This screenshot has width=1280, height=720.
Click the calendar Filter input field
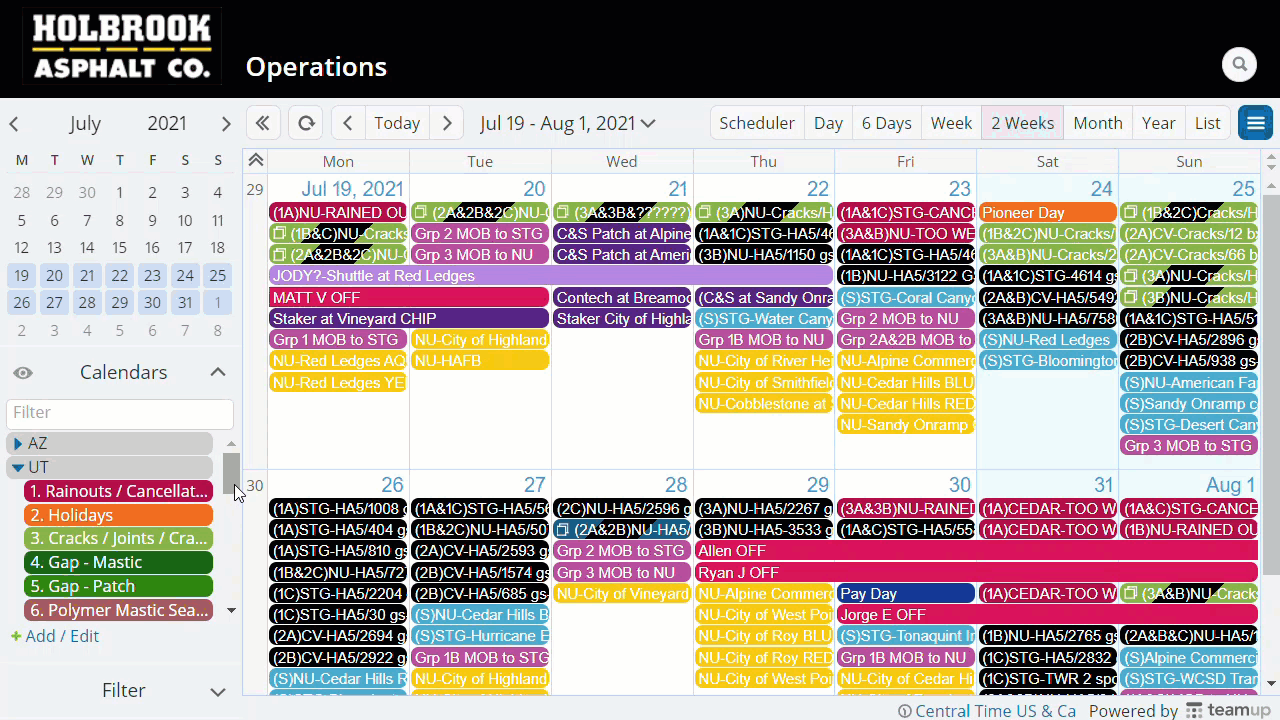[x=120, y=412]
